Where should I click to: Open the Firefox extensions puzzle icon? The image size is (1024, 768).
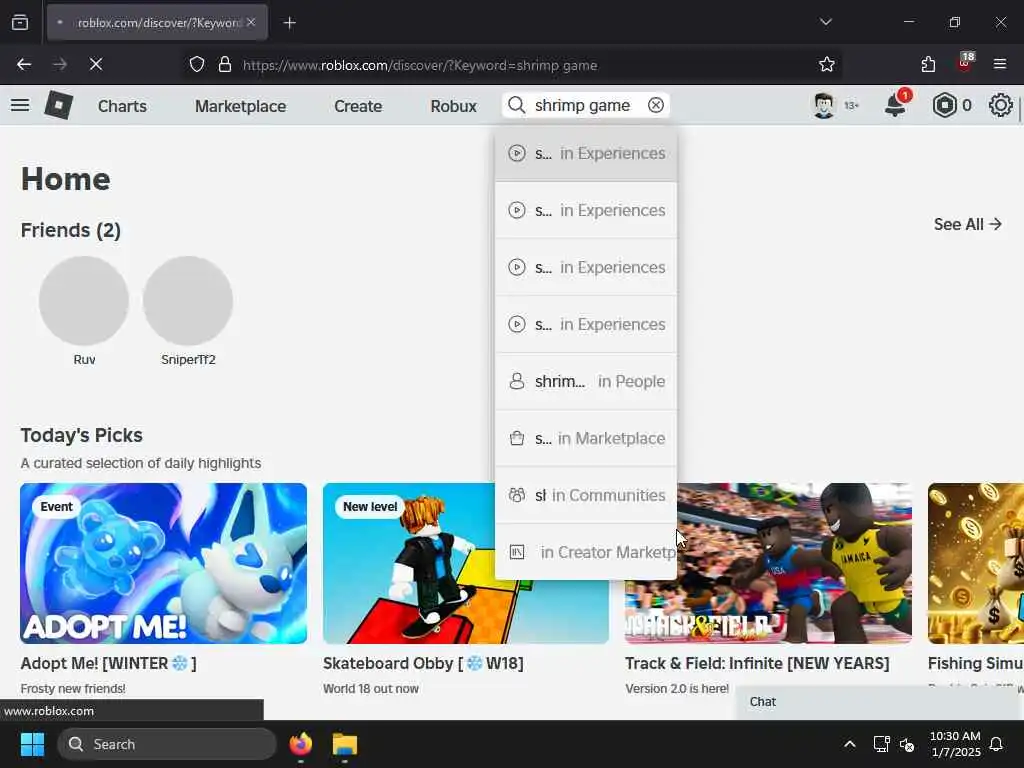pyautogui.click(x=928, y=64)
